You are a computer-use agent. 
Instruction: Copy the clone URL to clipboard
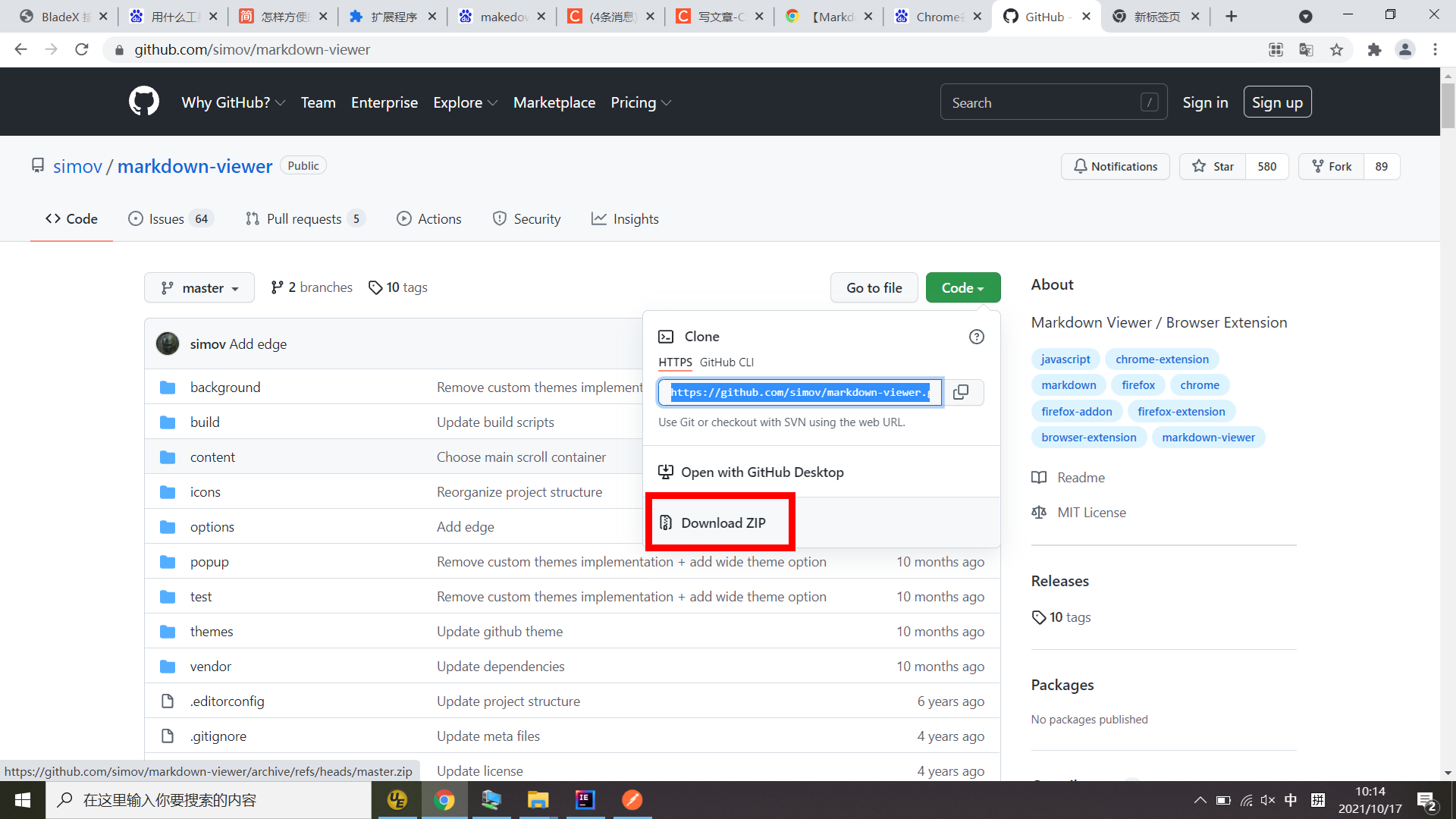961,392
